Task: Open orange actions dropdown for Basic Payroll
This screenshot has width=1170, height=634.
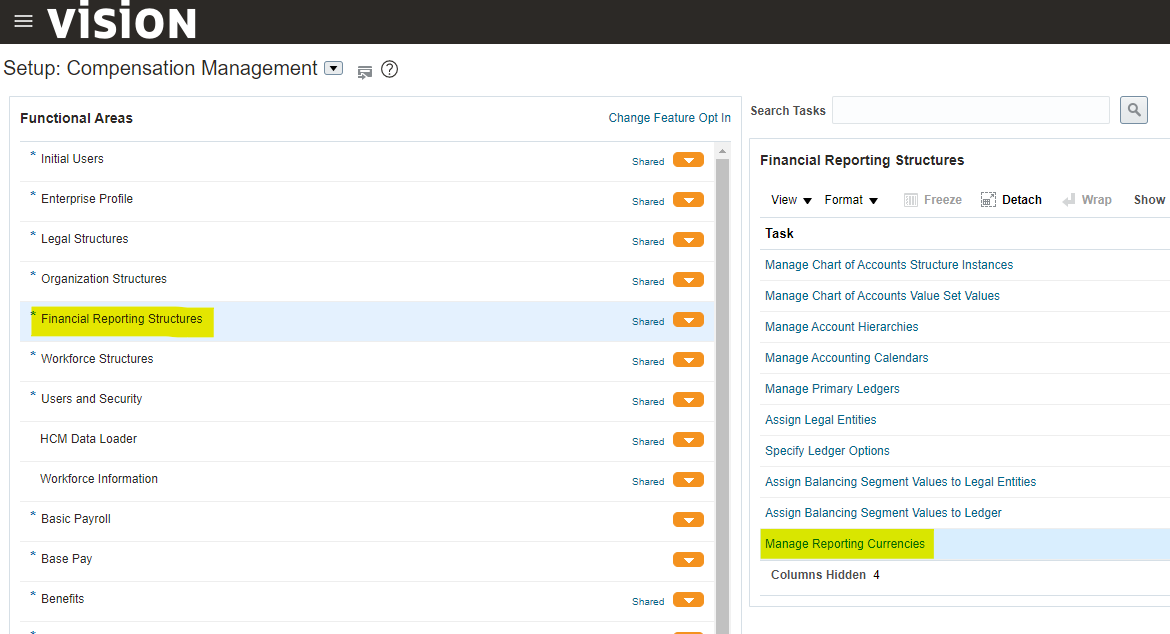Action: 688,520
